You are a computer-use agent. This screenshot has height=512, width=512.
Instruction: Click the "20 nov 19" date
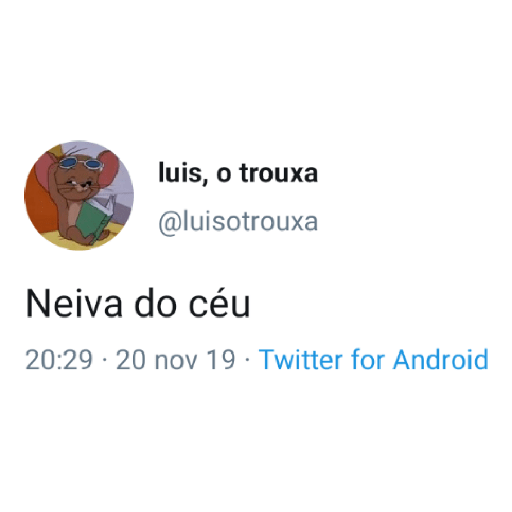[x=176, y=360]
